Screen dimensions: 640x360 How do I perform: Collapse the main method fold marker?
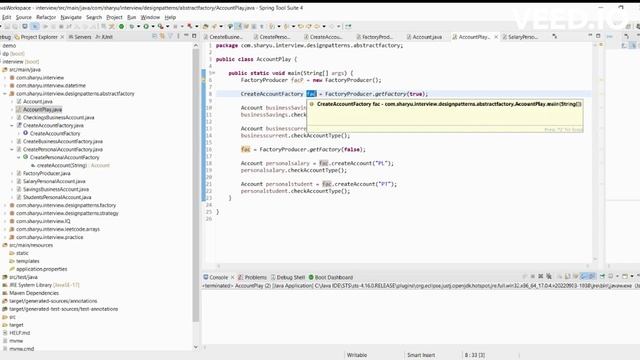pos(213,73)
